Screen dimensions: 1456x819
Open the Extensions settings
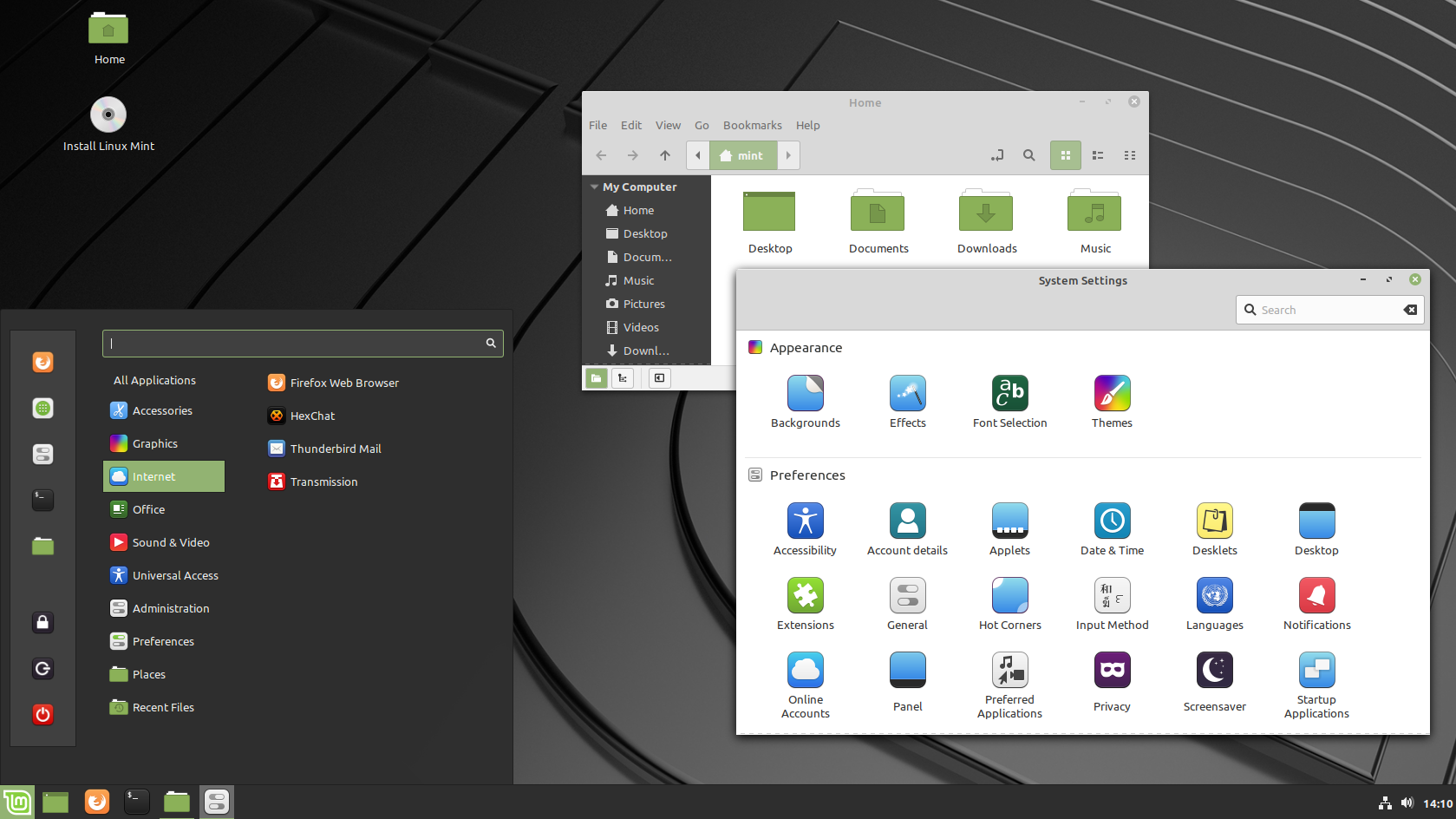coord(805,604)
